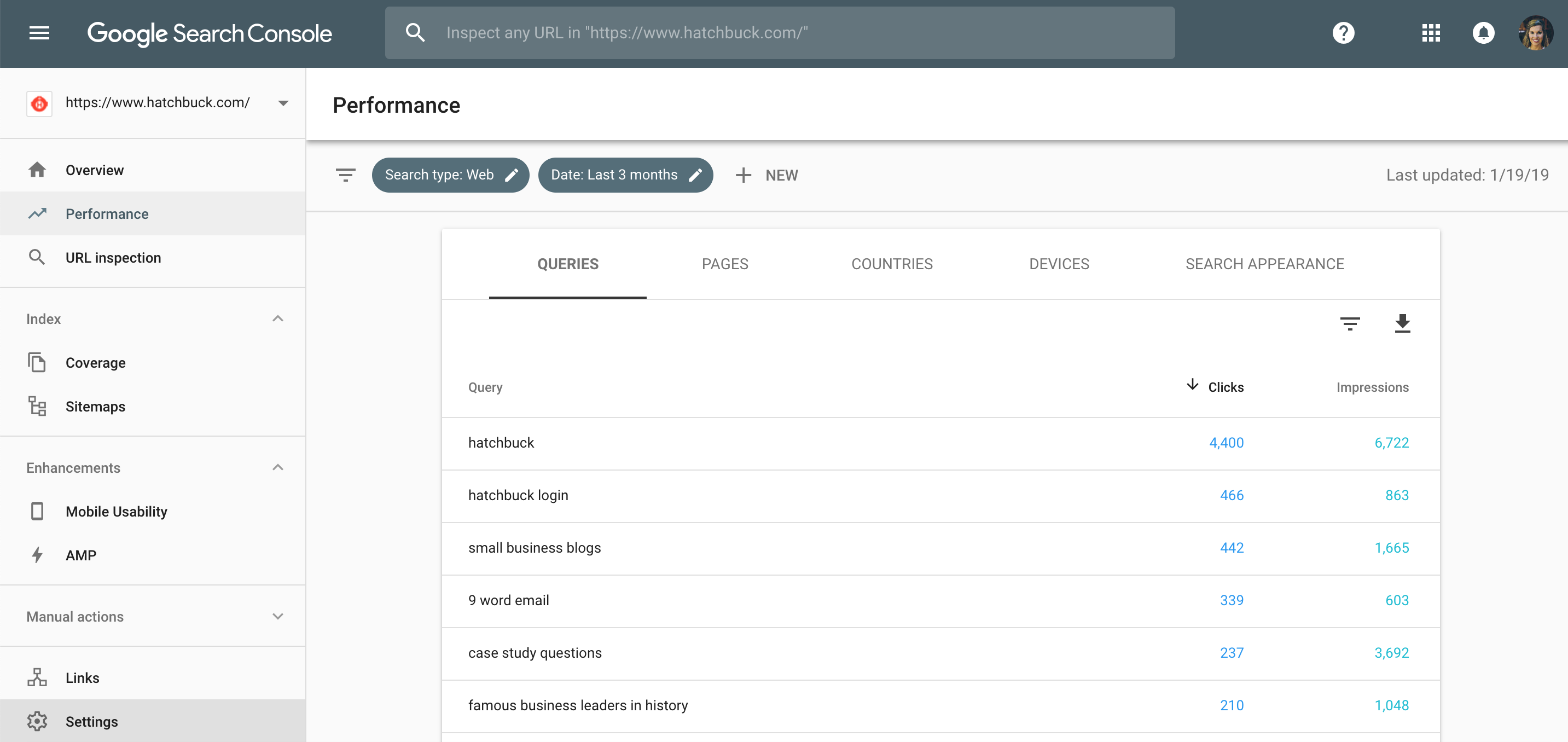The height and width of the screenshot is (742, 1568).
Task: Click the 4,400 clicks value
Action: [x=1226, y=443]
